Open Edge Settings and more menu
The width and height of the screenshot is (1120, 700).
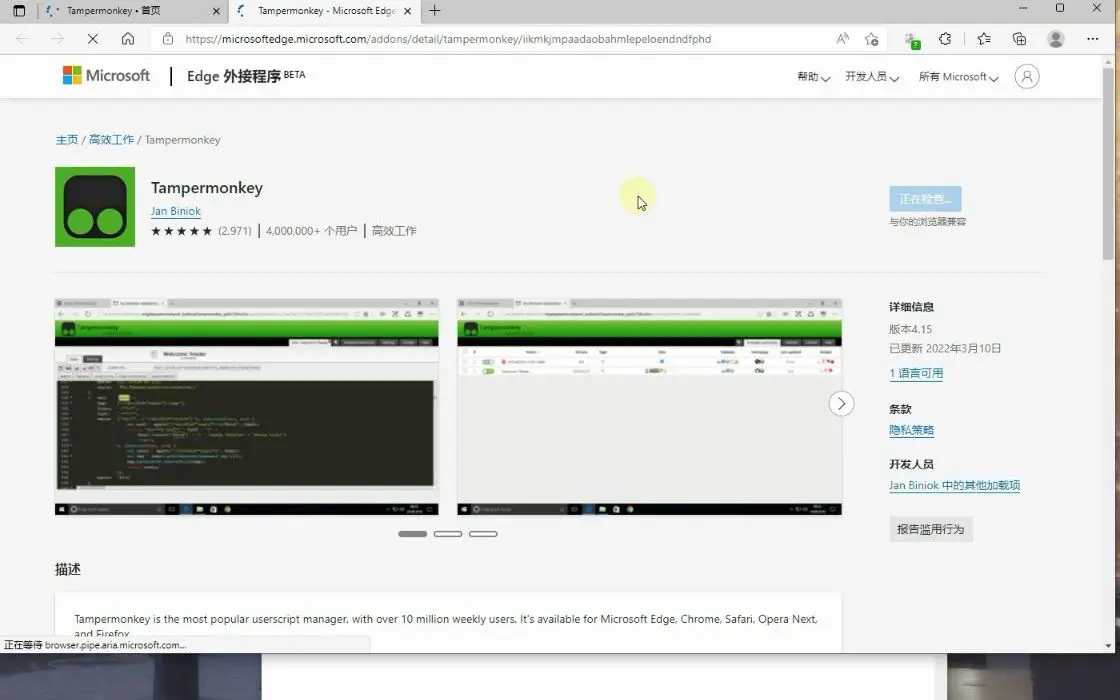click(x=1092, y=39)
